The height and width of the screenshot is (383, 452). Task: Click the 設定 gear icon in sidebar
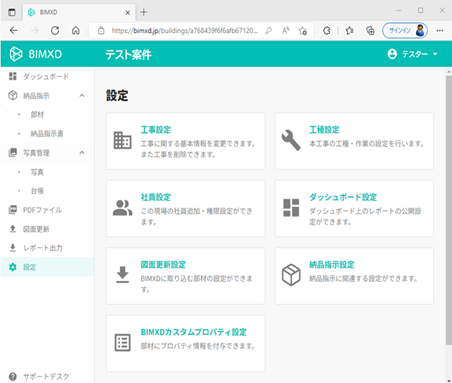[13, 267]
